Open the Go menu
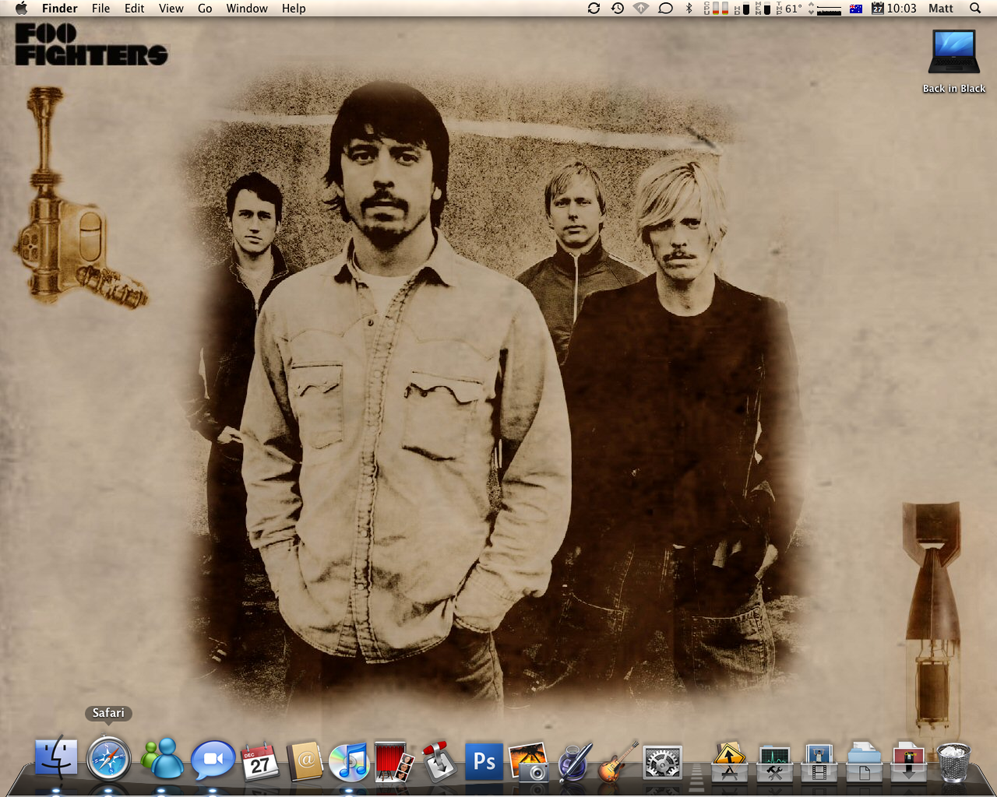Screen dimensions: 997x797 pos(205,8)
